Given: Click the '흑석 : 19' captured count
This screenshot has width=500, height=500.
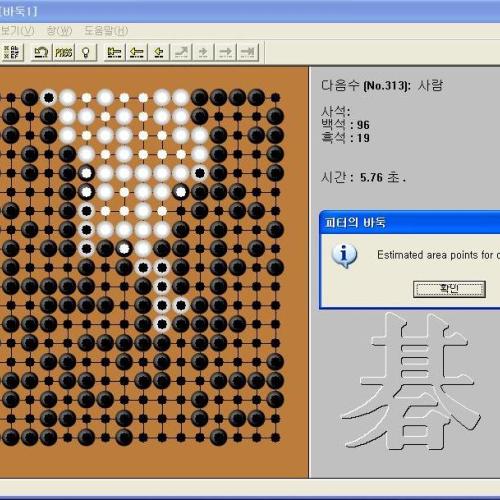Looking at the screenshot, I should [x=345, y=138].
